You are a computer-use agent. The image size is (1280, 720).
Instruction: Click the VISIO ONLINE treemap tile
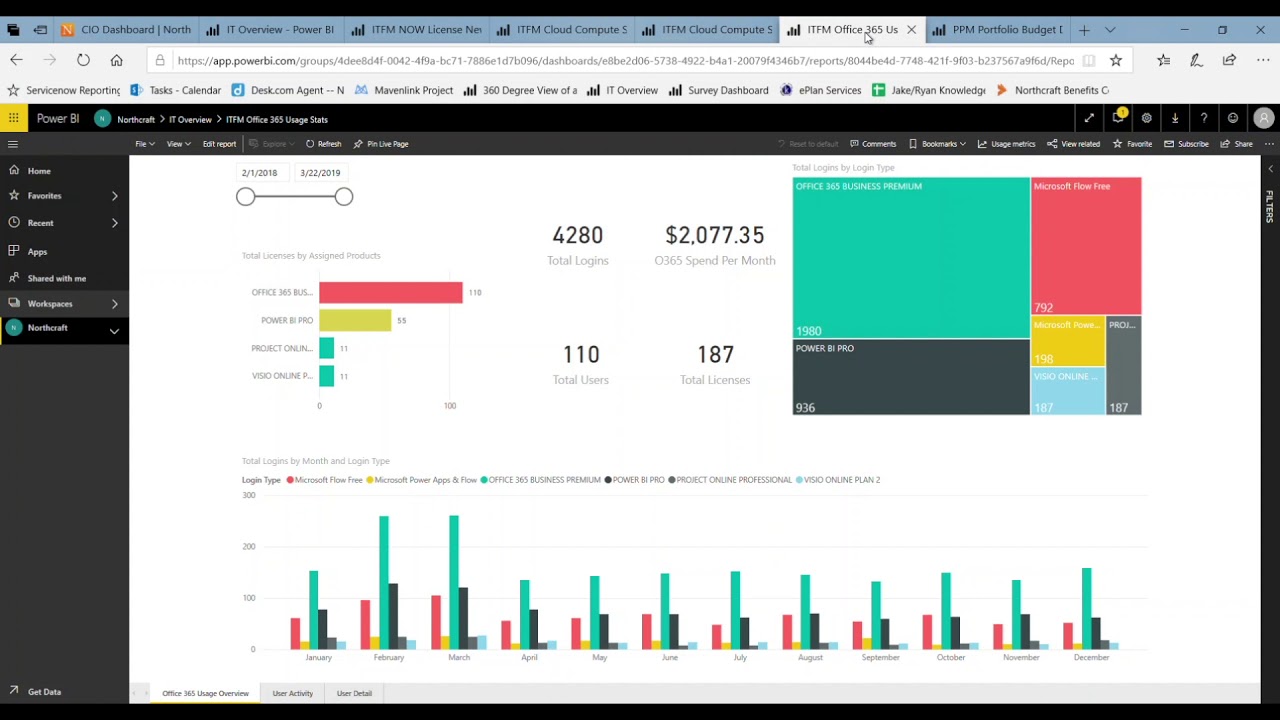1068,391
